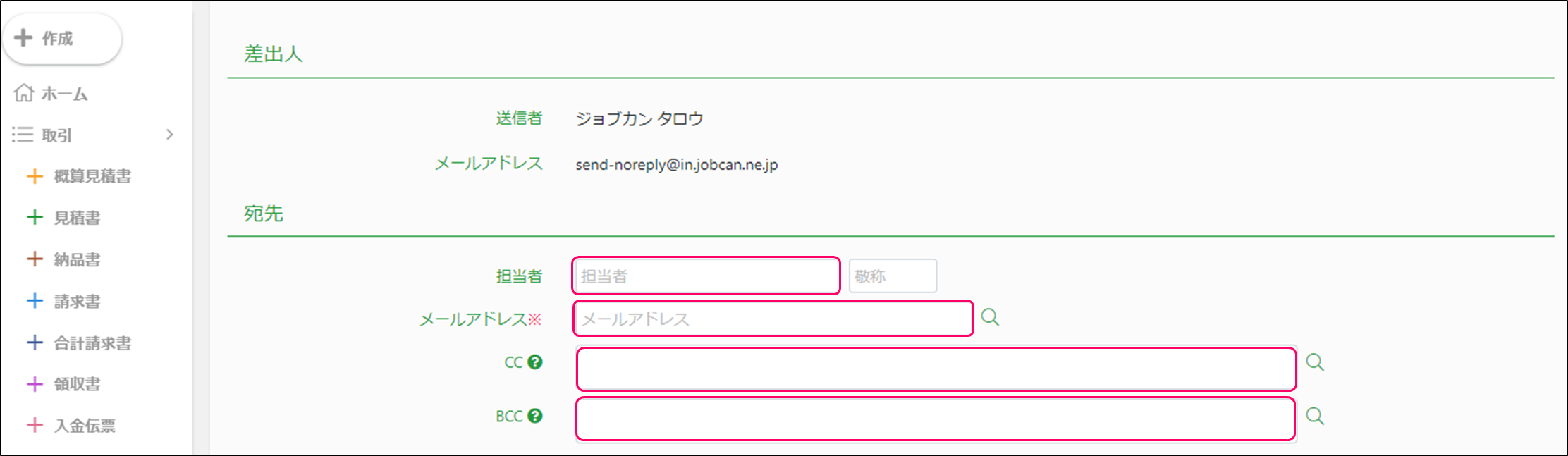
Task: Click the orange plus icon for 概算見積書
Action: [35, 176]
